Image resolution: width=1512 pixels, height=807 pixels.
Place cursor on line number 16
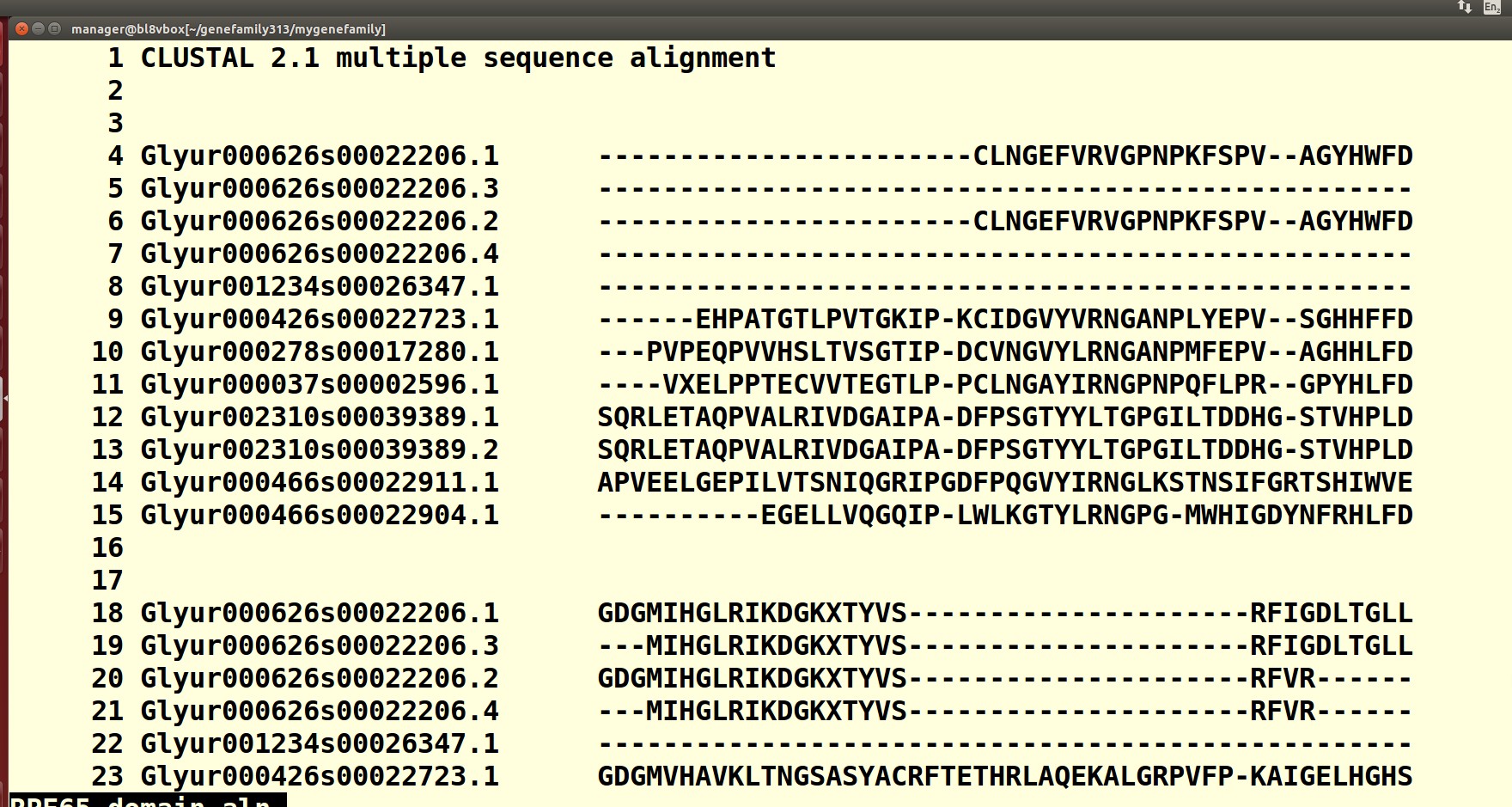(x=107, y=548)
